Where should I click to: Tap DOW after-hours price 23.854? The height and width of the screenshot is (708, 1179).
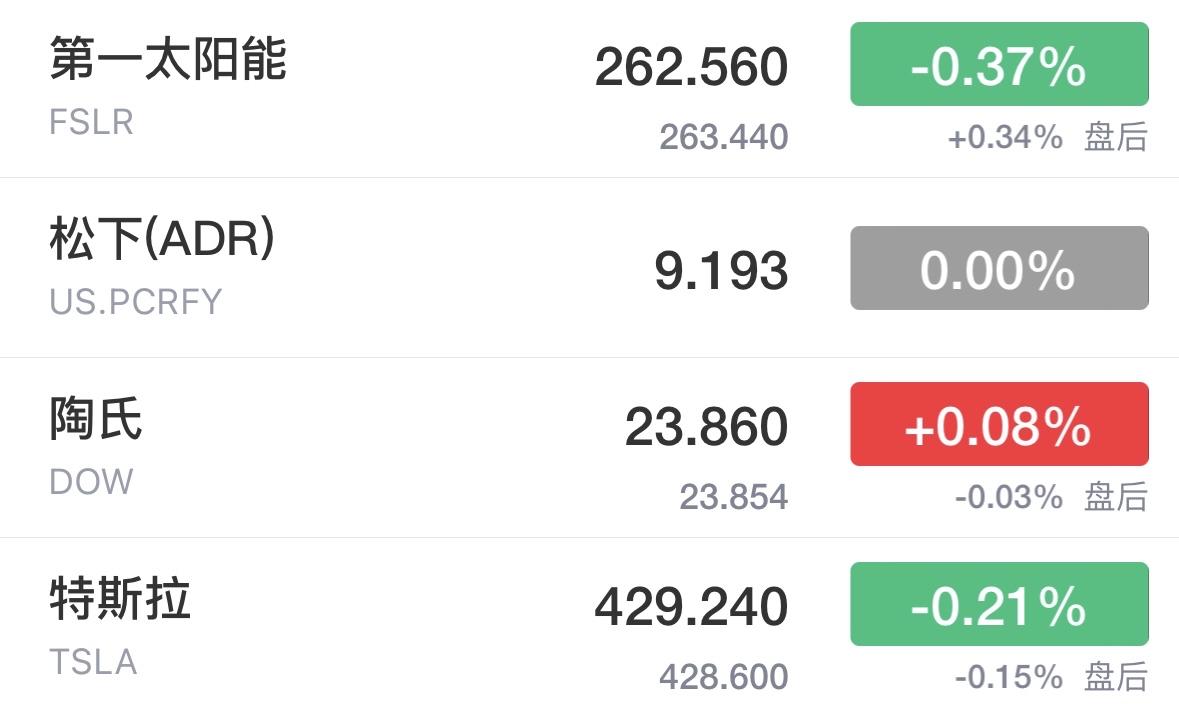point(734,497)
